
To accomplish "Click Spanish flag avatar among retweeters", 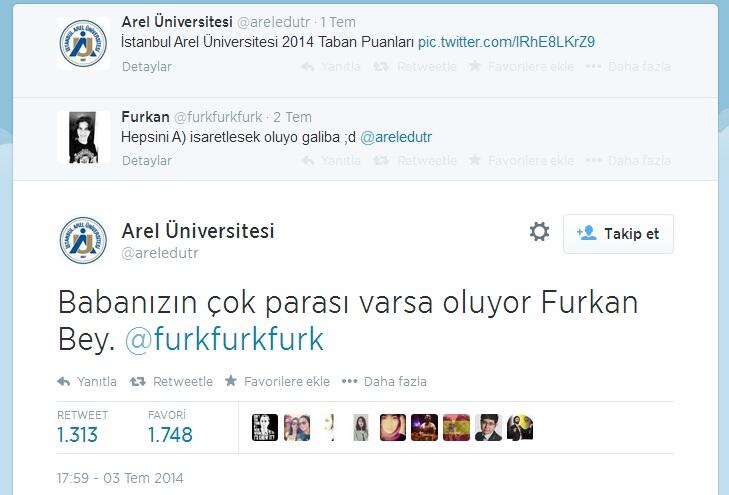I will (456, 427).
